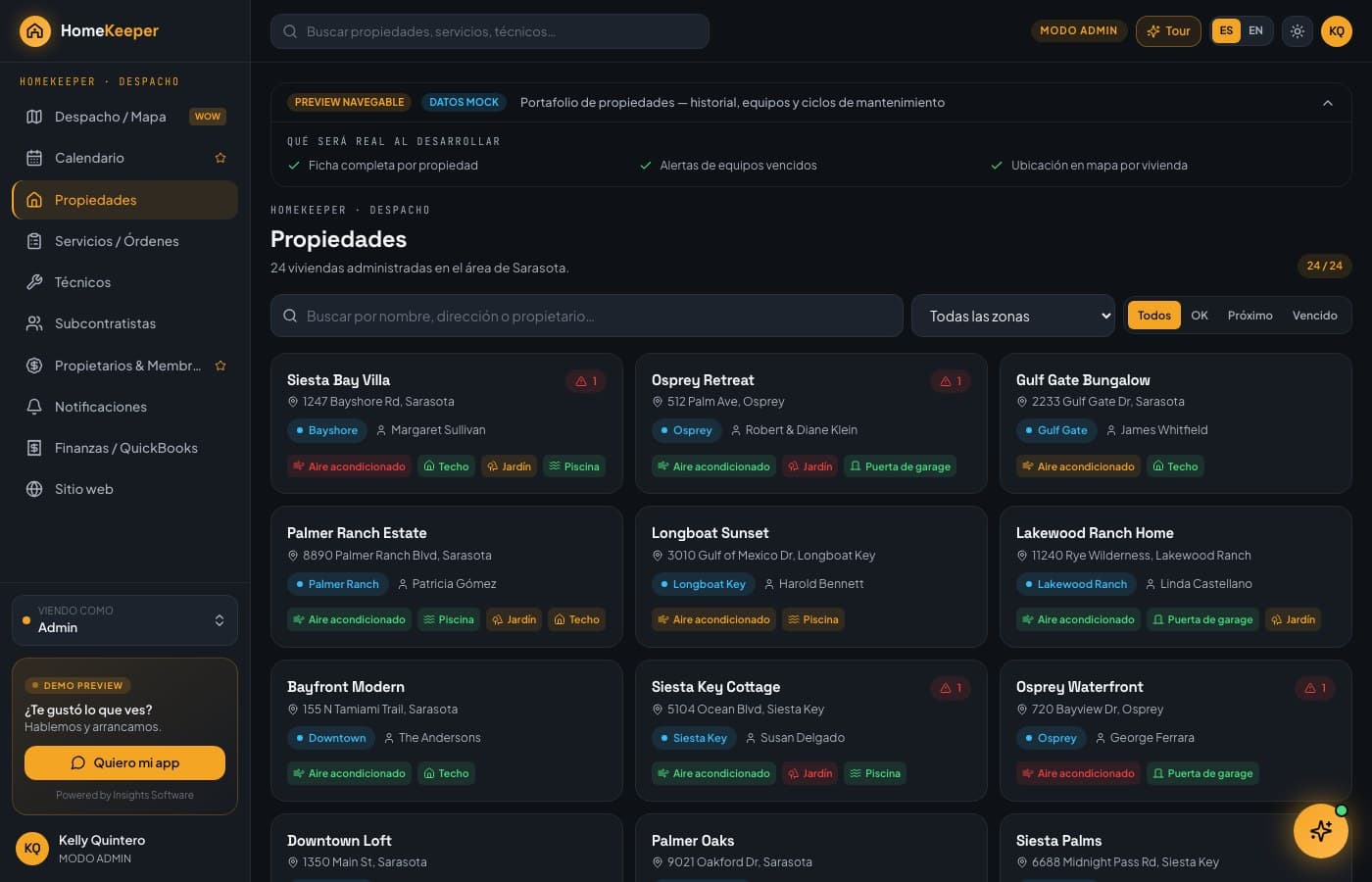1372x882 pixels.
Task: Select the Vencido status filter
Action: (1315, 316)
